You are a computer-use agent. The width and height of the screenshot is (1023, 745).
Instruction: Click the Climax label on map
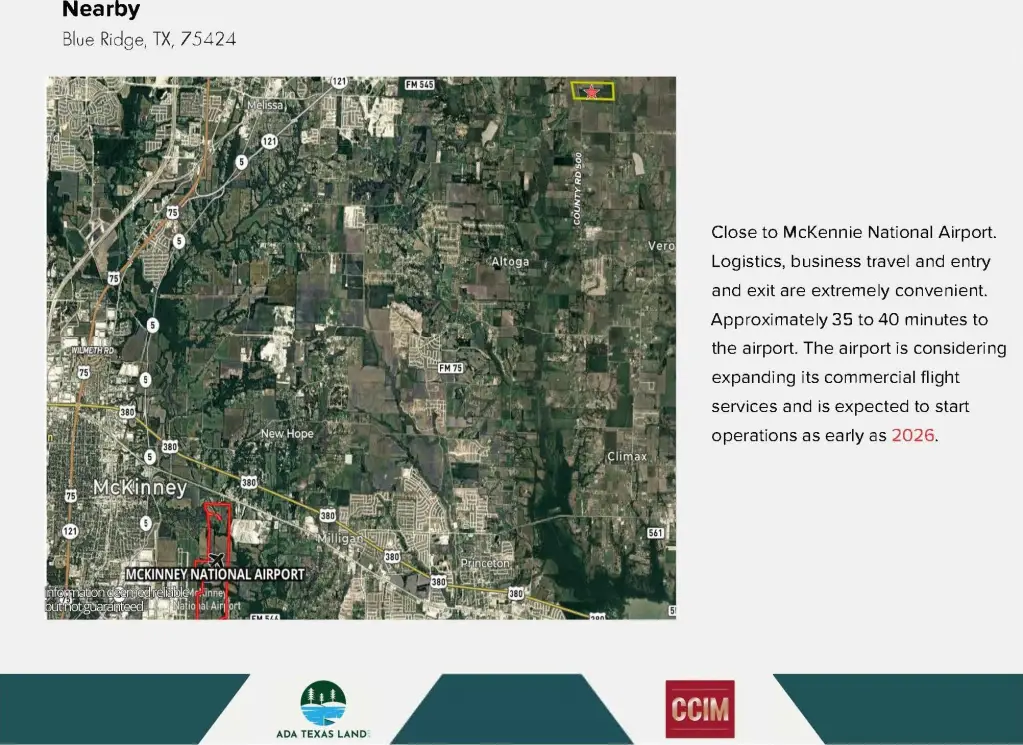tap(627, 456)
